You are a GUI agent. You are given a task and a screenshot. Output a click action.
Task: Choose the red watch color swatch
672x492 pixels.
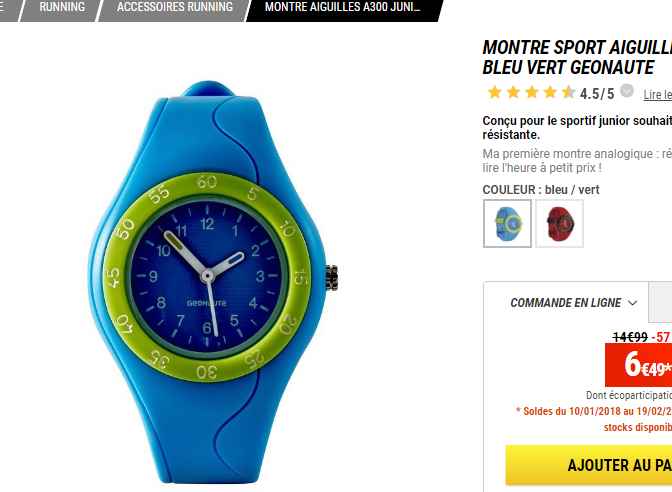[x=559, y=223]
